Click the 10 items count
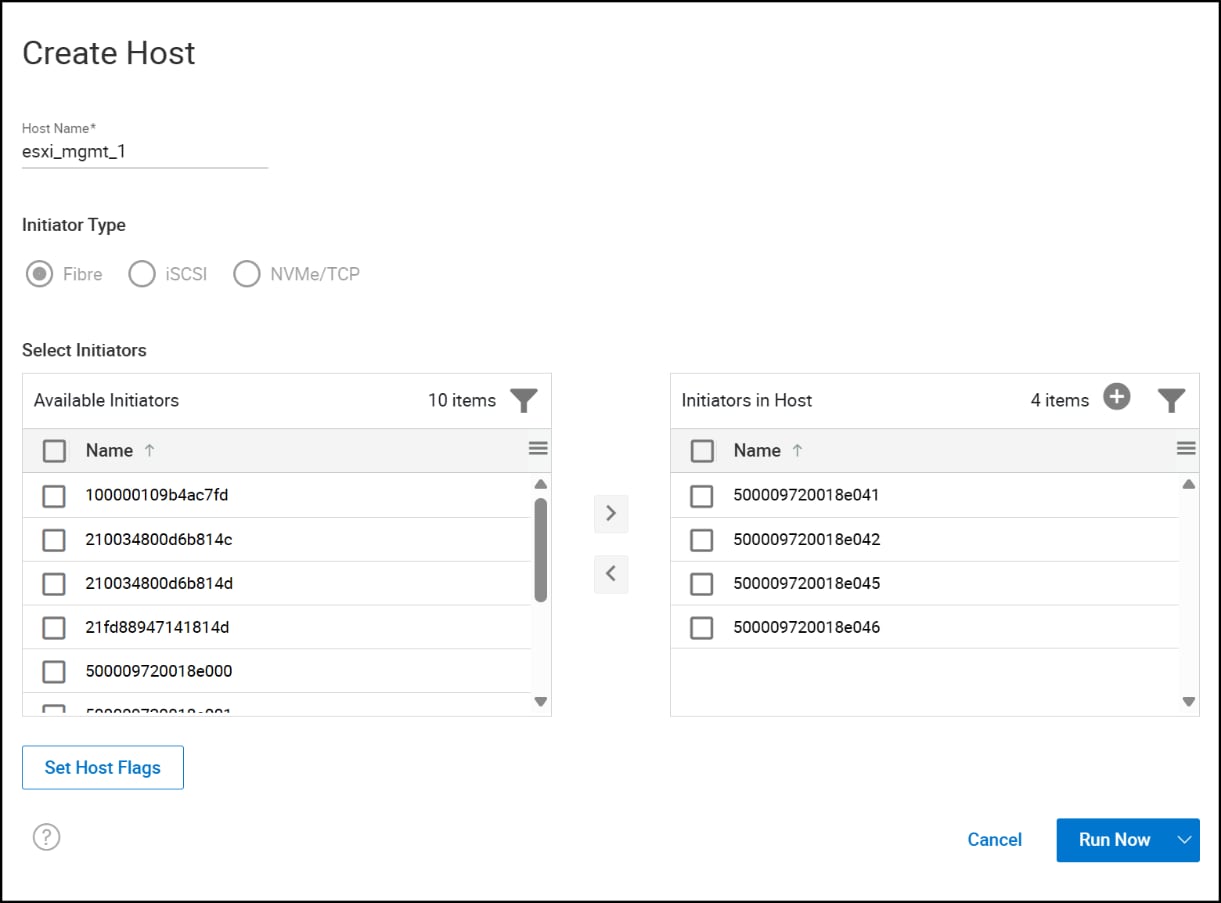 click(462, 400)
